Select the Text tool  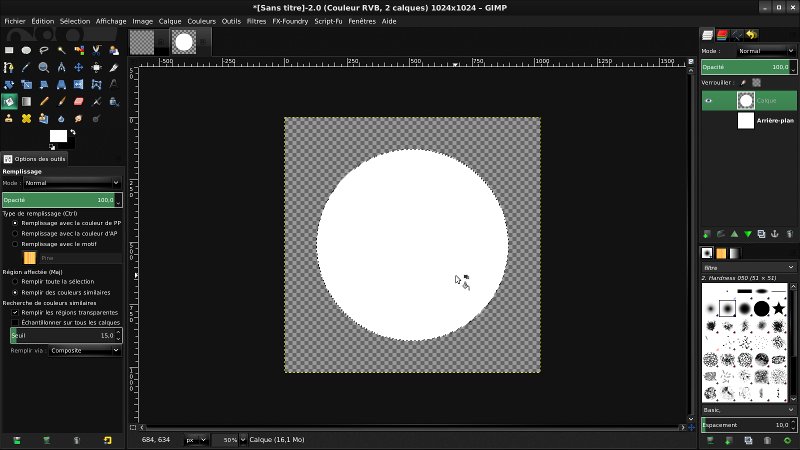[x=114, y=85]
